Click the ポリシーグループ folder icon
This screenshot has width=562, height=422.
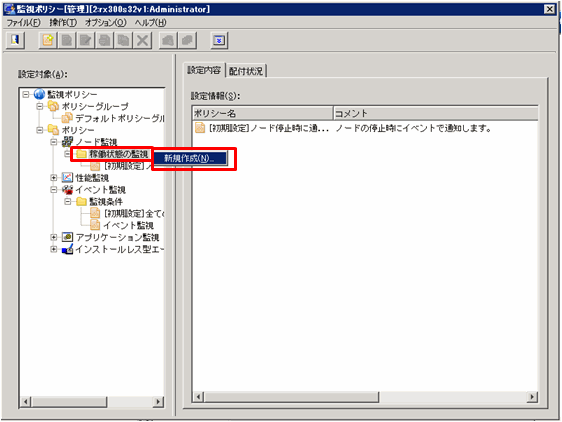(53, 106)
